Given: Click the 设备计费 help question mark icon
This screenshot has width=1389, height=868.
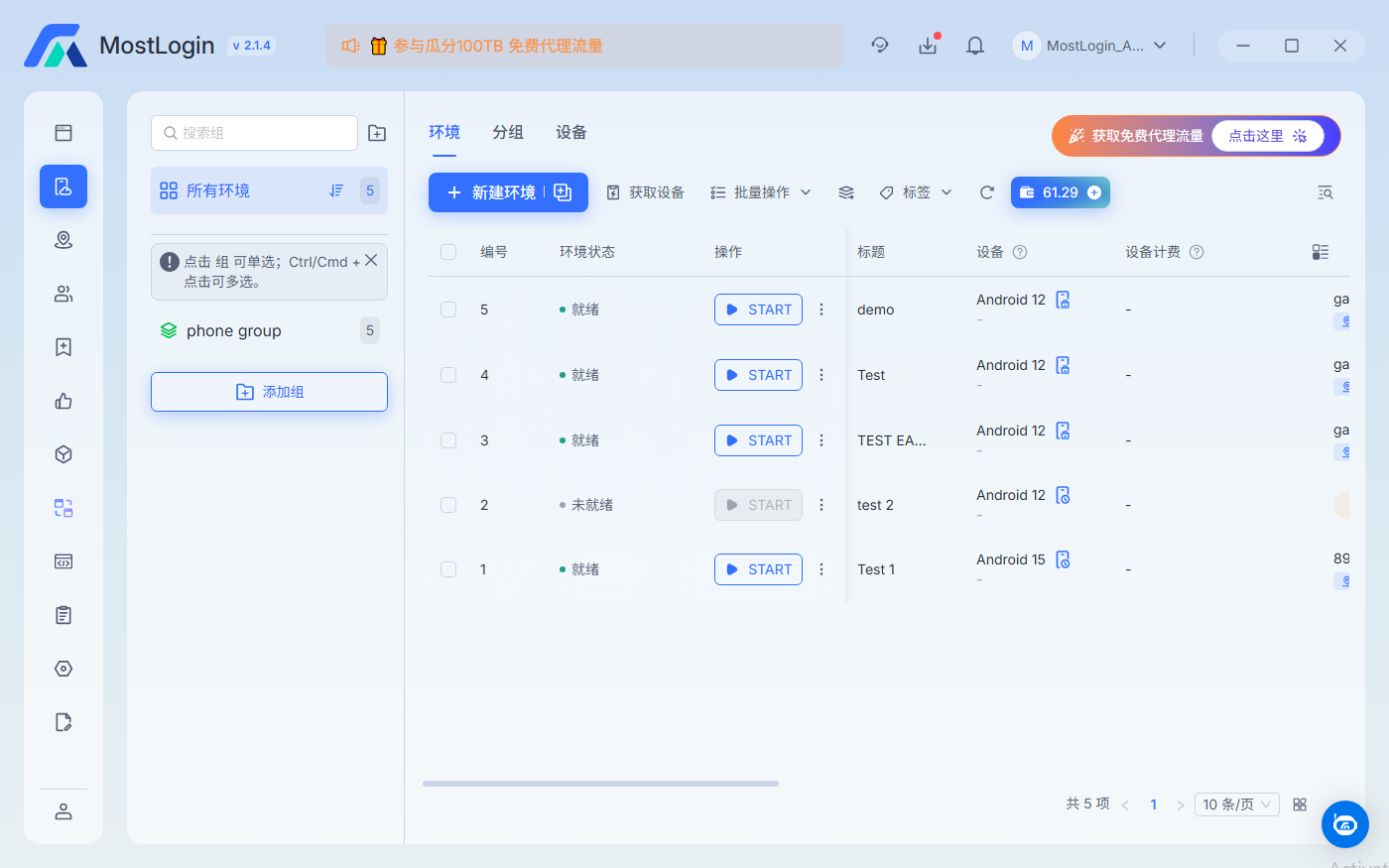Looking at the screenshot, I should coord(1197,252).
